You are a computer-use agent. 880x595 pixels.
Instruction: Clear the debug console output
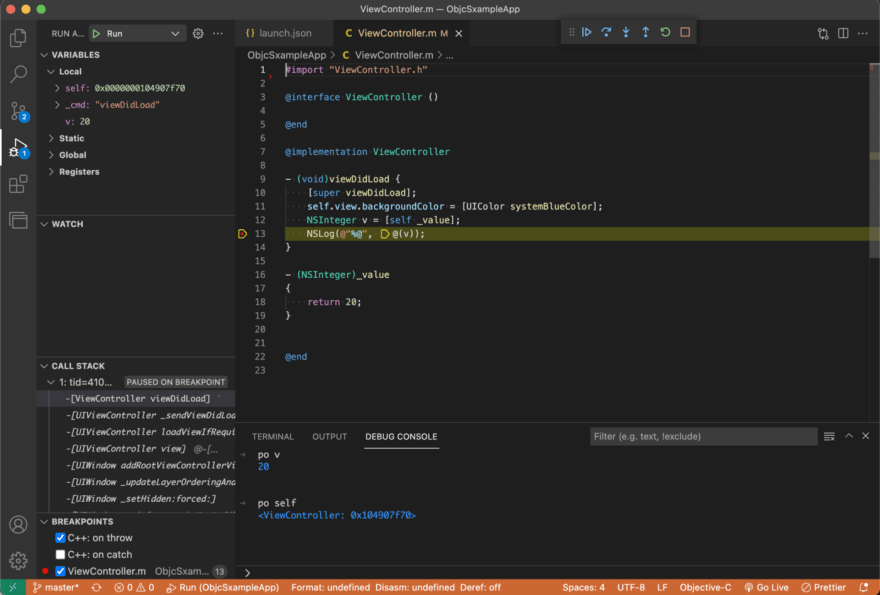[x=829, y=436]
